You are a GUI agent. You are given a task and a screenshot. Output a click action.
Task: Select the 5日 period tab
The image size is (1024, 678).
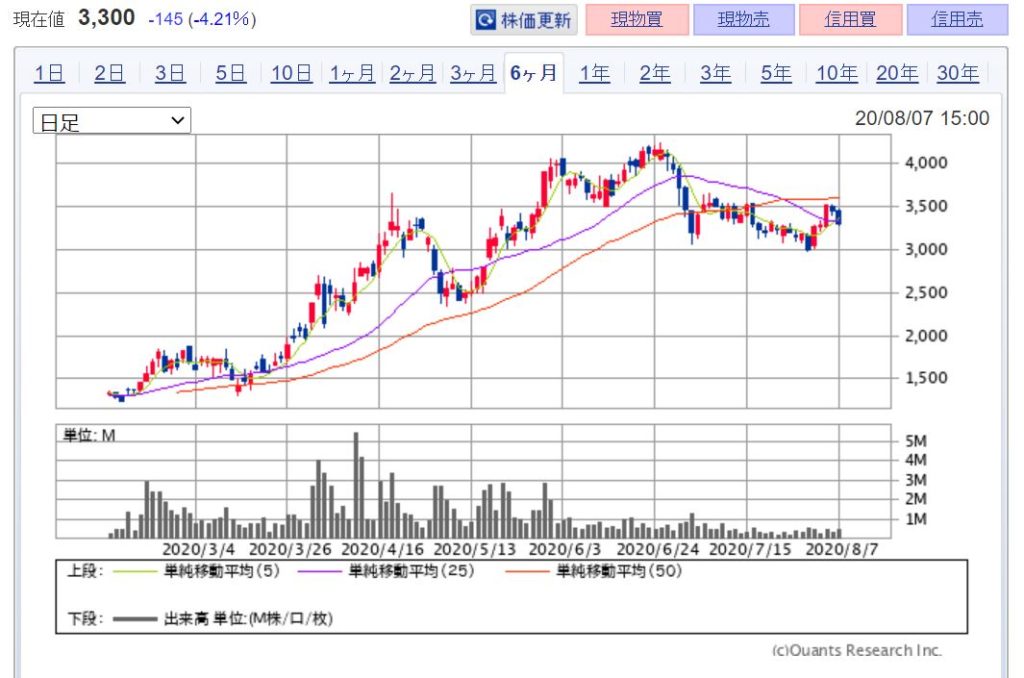point(230,73)
